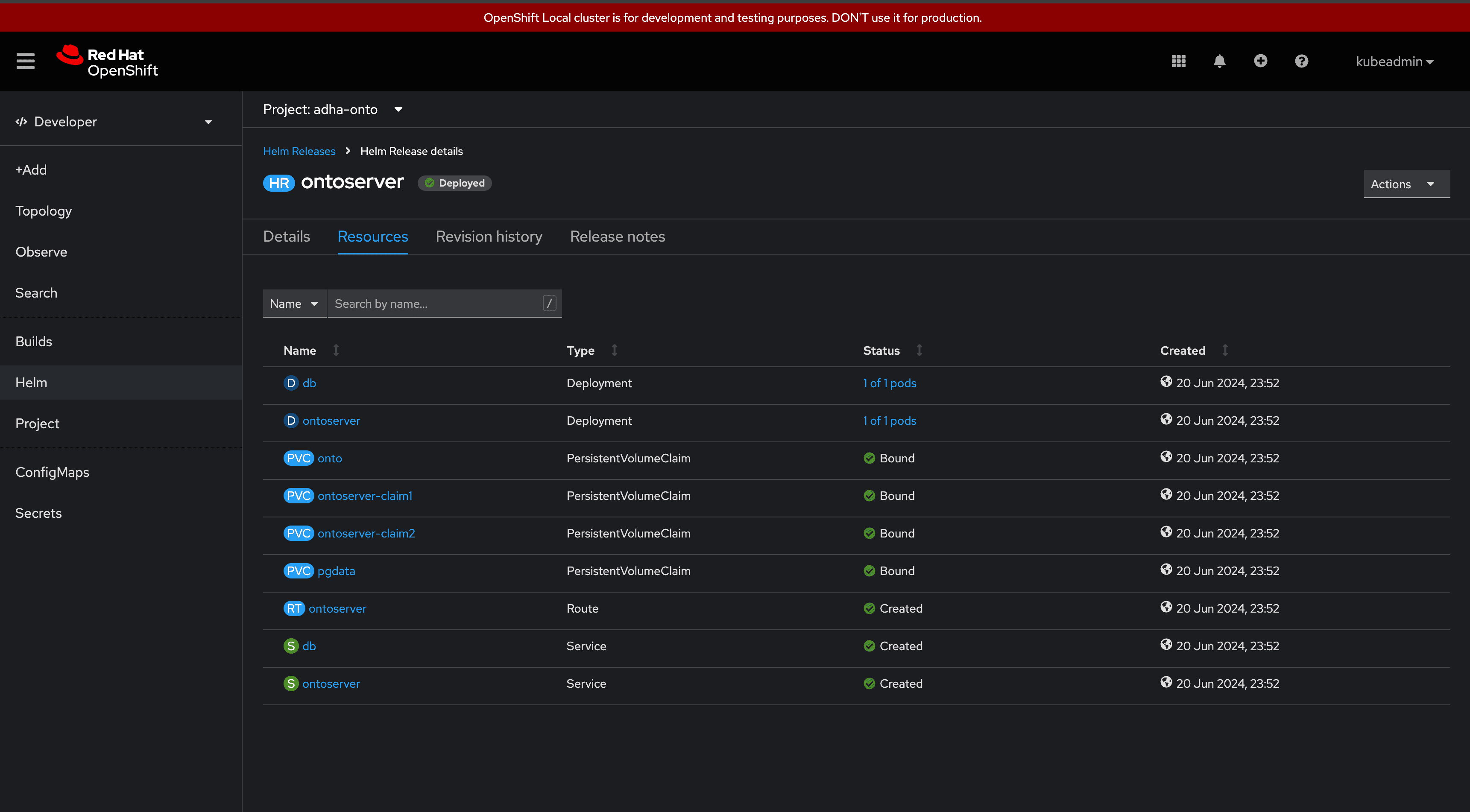Click the kubeadmin user account expander
The image size is (1470, 812).
1394,61
